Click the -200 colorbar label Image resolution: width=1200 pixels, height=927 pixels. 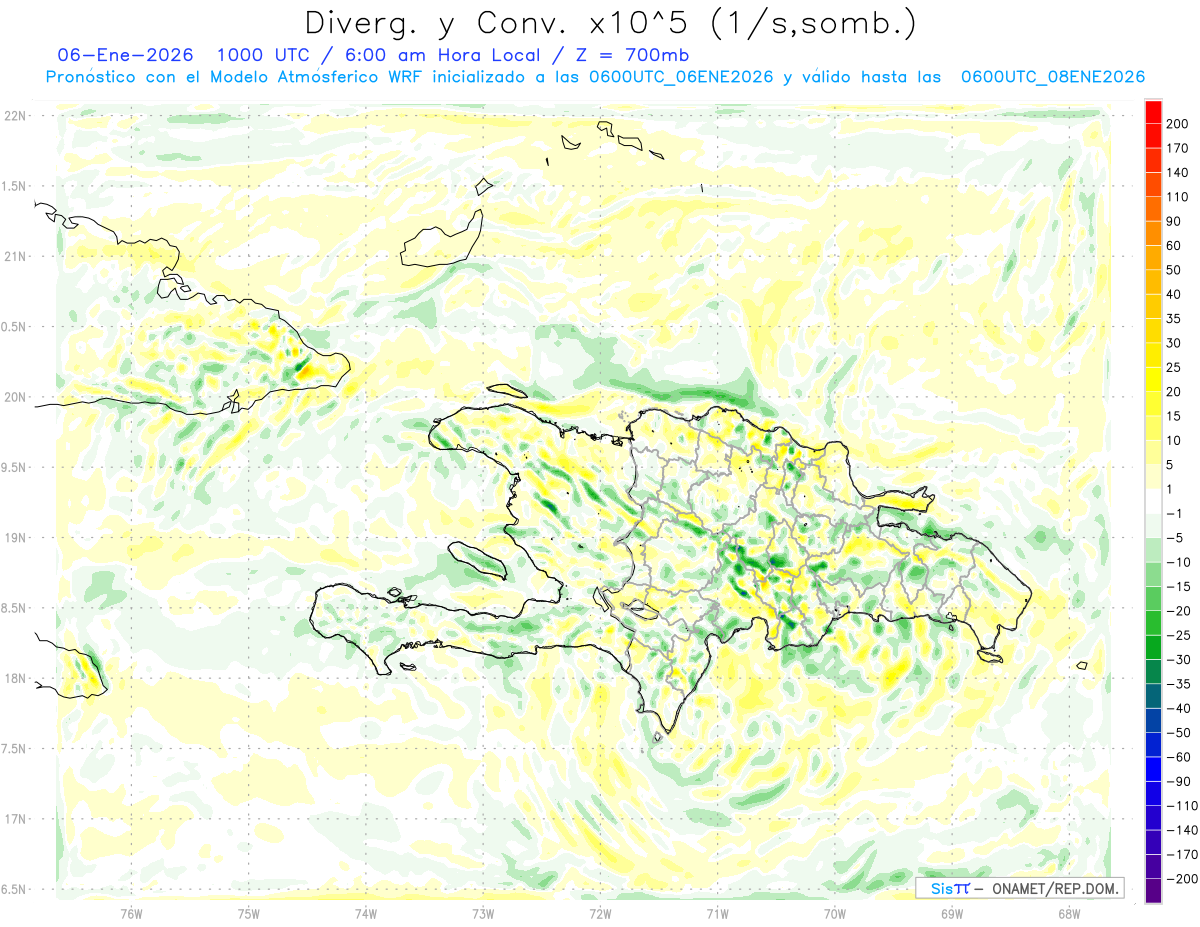(1183, 878)
